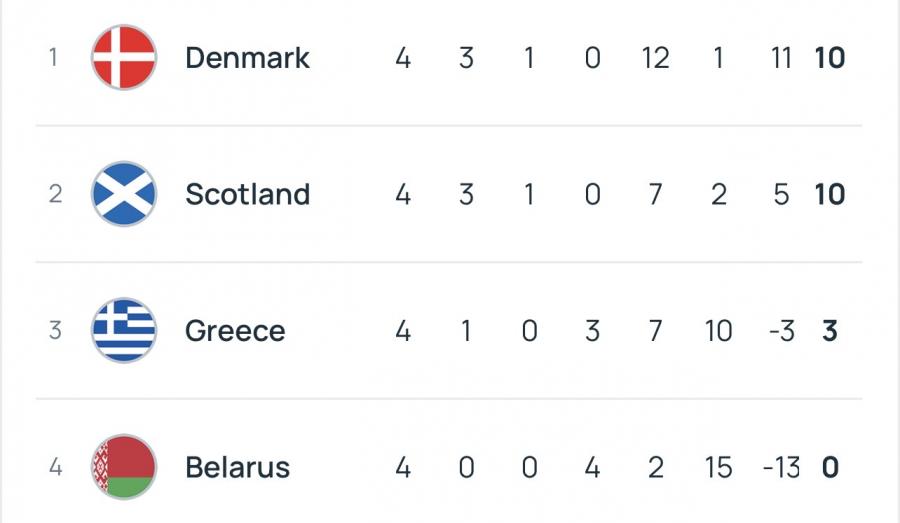Click Denmark's 12 goals scored
Image resolution: width=900 pixels, height=523 pixels.
click(x=655, y=58)
